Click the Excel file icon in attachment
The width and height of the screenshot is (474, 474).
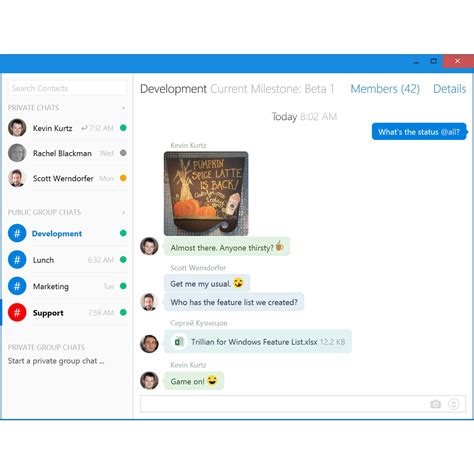pos(179,342)
